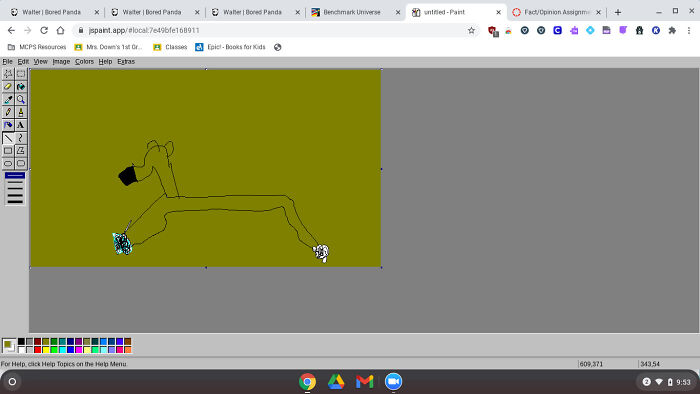This screenshot has width=700, height=394.
Task: Open the Mrs. Down's 1st Gr... bookmark
Action: pyautogui.click(x=108, y=47)
